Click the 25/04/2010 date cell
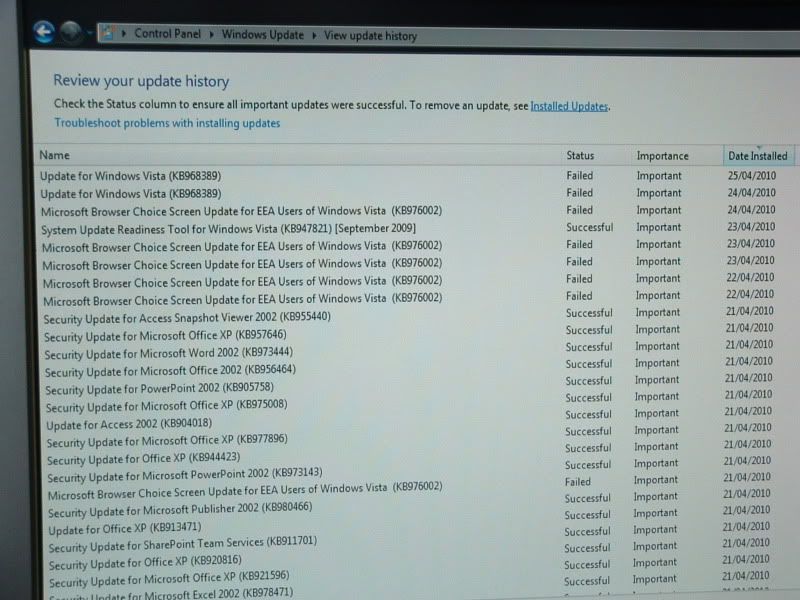 coord(752,176)
